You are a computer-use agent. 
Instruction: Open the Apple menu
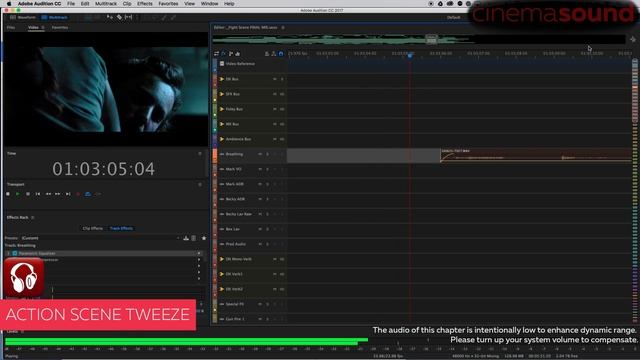[x=9, y=4]
